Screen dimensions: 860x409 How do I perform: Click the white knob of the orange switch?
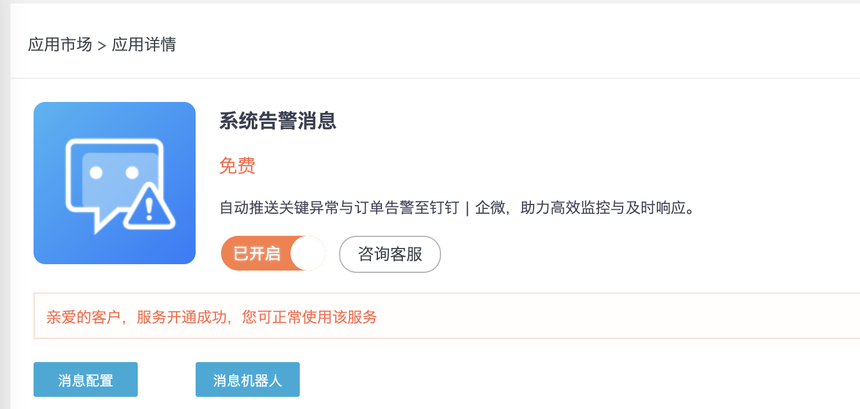pyautogui.click(x=308, y=254)
